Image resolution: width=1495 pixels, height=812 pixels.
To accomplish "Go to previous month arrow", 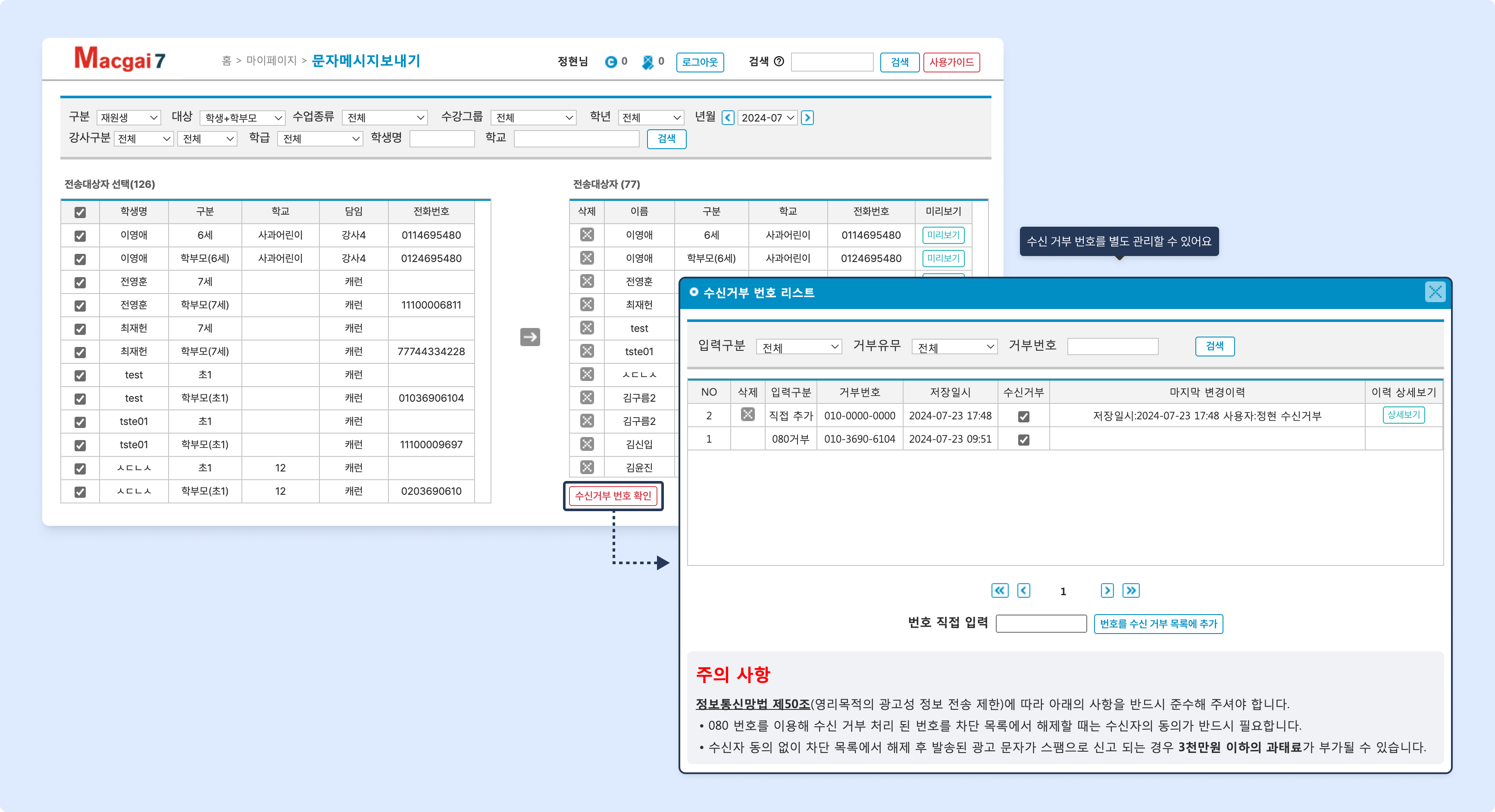I will (x=728, y=118).
